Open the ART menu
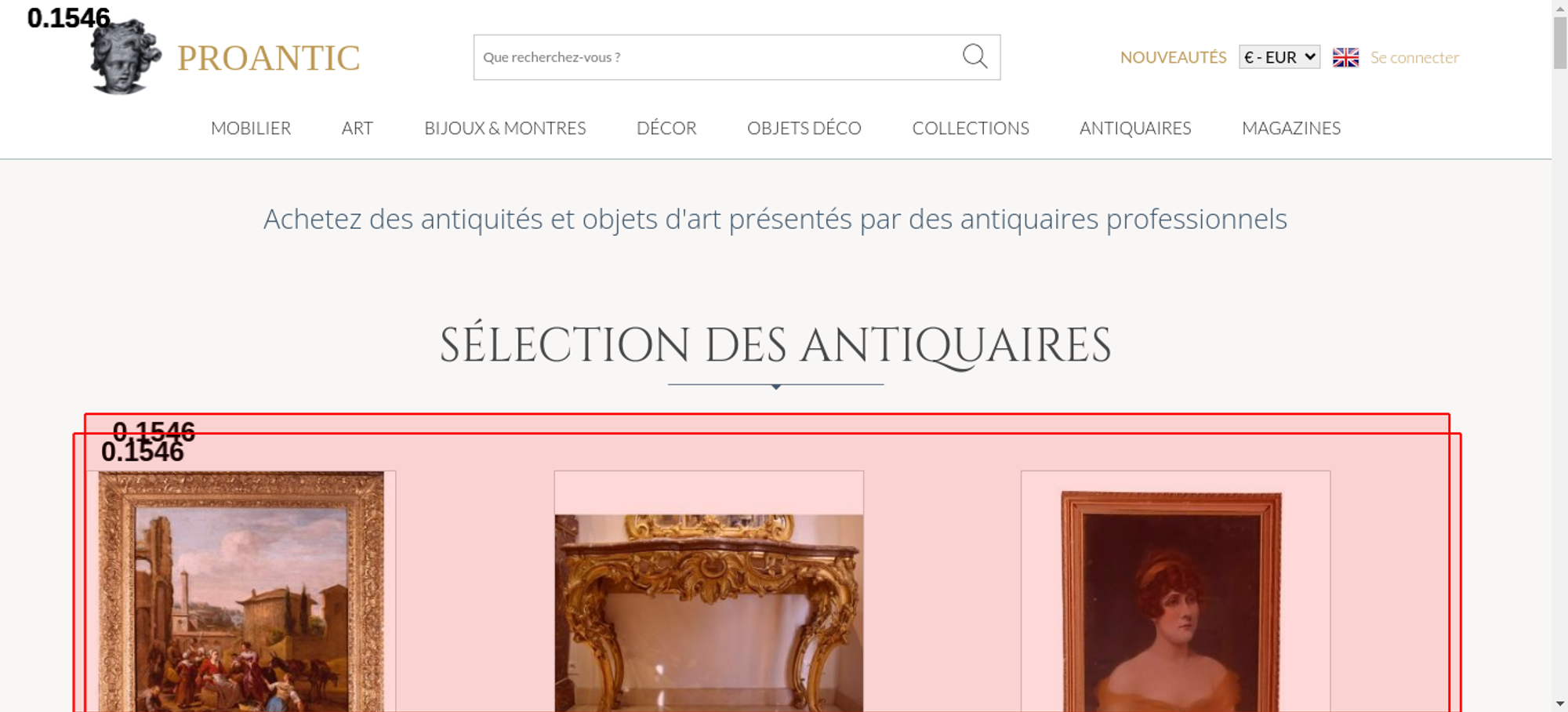 click(x=358, y=128)
